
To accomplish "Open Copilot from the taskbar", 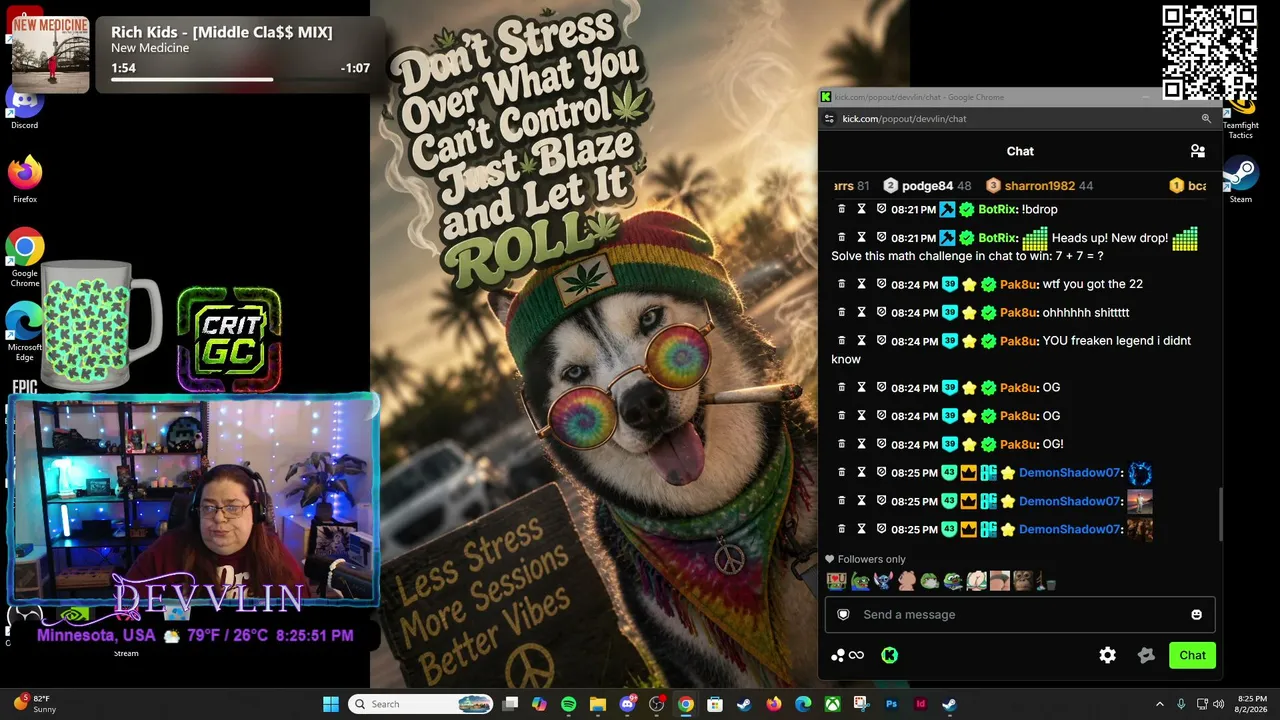I will [x=539, y=704].
